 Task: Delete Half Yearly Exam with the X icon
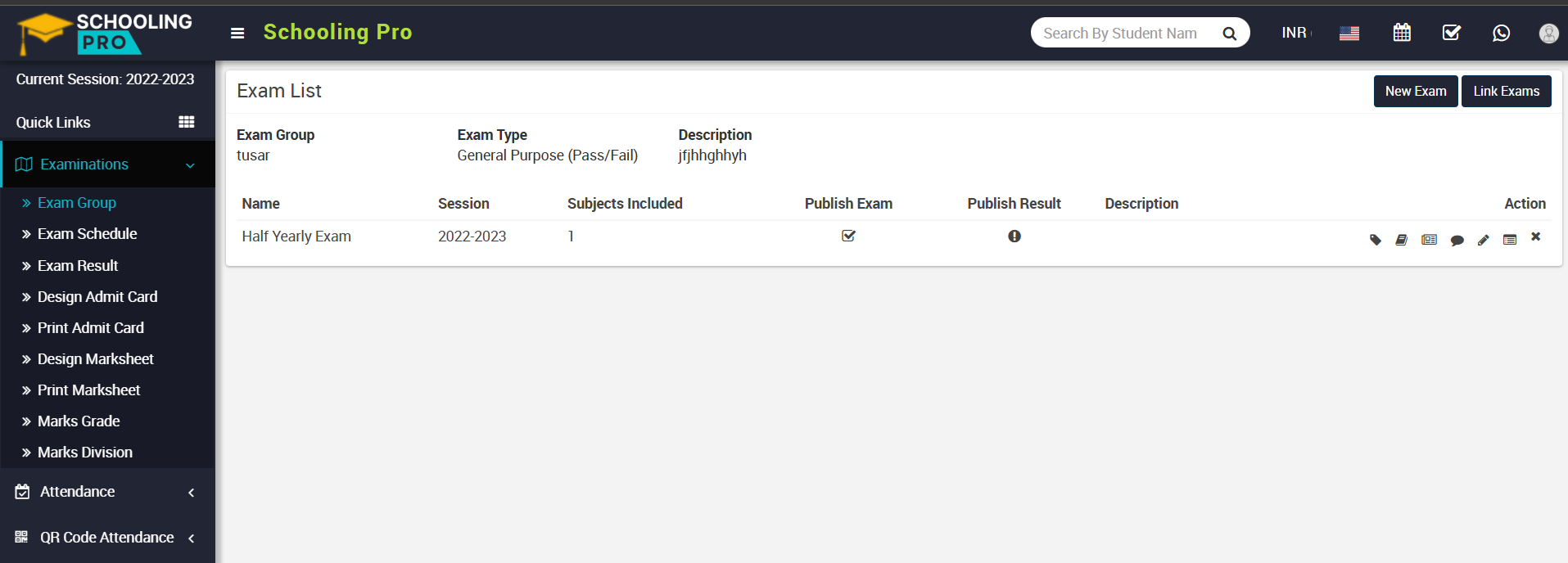pyautogui.click(x=1536, y=236)
